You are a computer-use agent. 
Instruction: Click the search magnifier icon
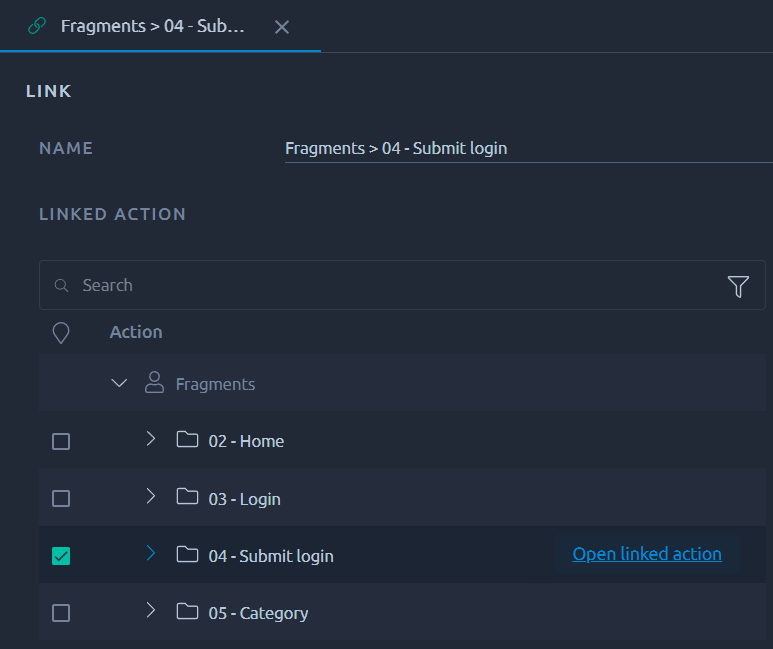(61, 285)
